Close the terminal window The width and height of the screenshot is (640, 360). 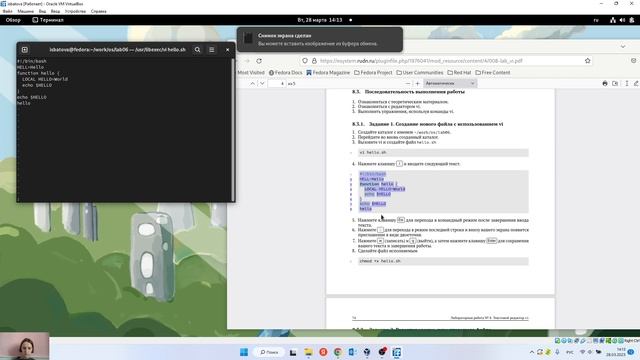[x=227, y=50]
